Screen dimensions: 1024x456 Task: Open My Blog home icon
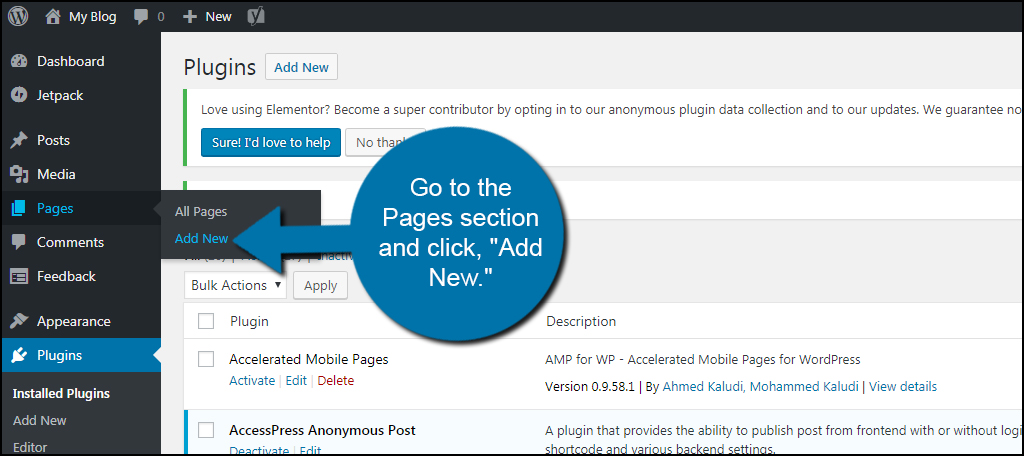coord(54,16)
